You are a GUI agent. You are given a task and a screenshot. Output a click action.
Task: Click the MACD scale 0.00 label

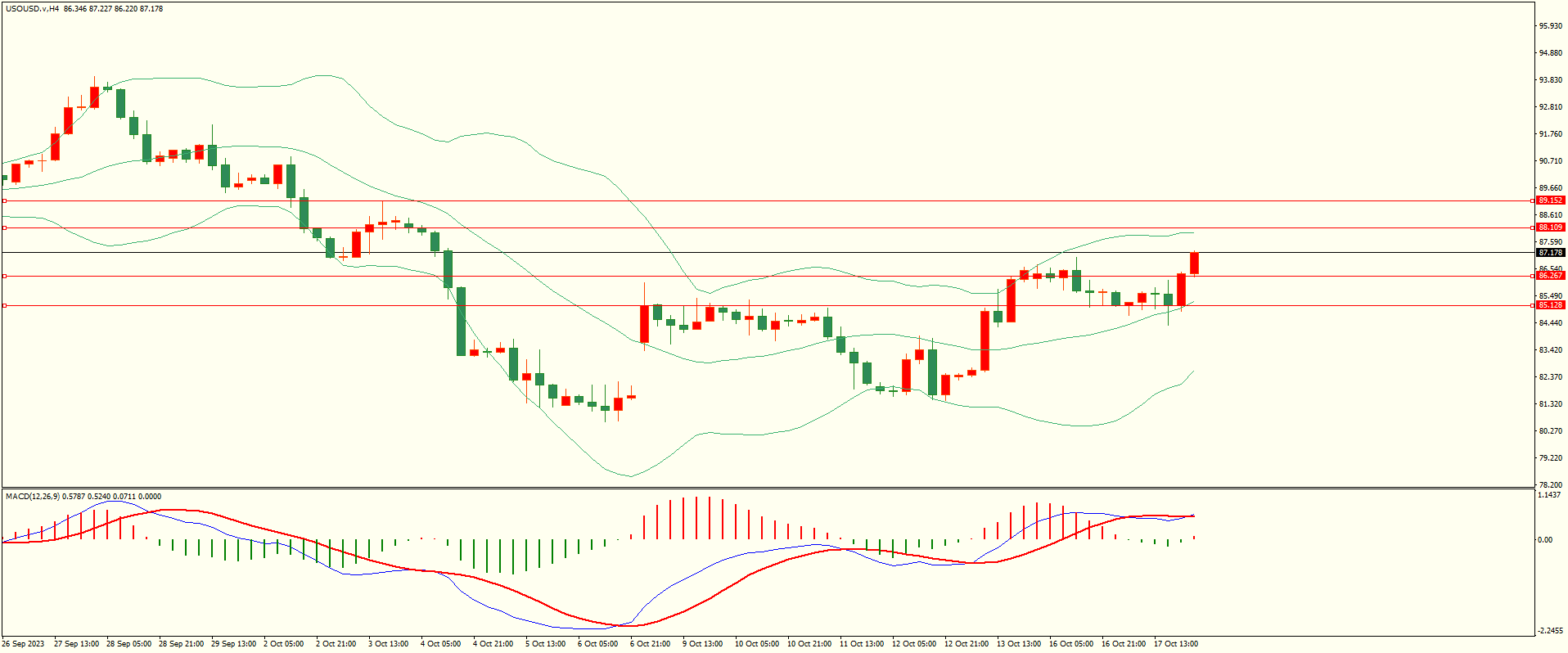click(x=1544, y=539)
